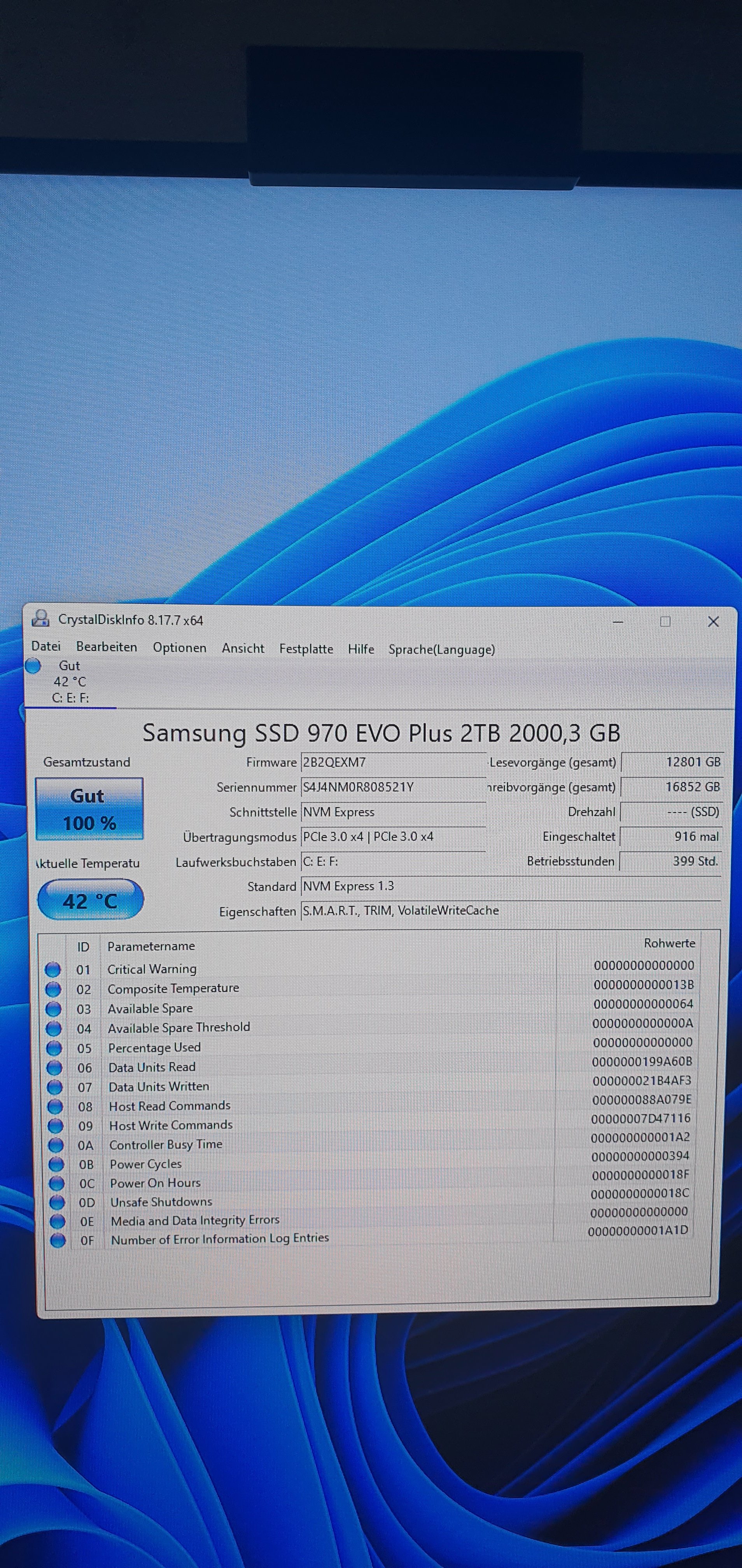
Task: Select the Percentage Used parameter name
Action: 155,1047
